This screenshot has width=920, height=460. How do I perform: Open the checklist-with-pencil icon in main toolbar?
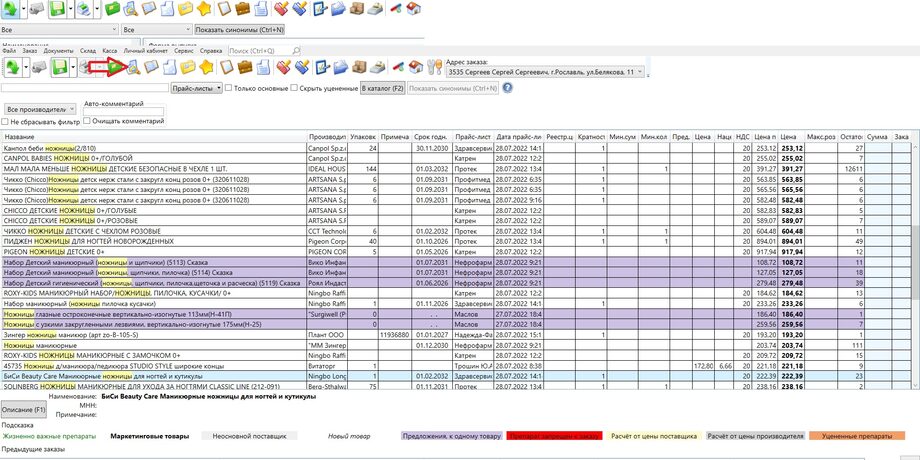(x=321, y=67)
